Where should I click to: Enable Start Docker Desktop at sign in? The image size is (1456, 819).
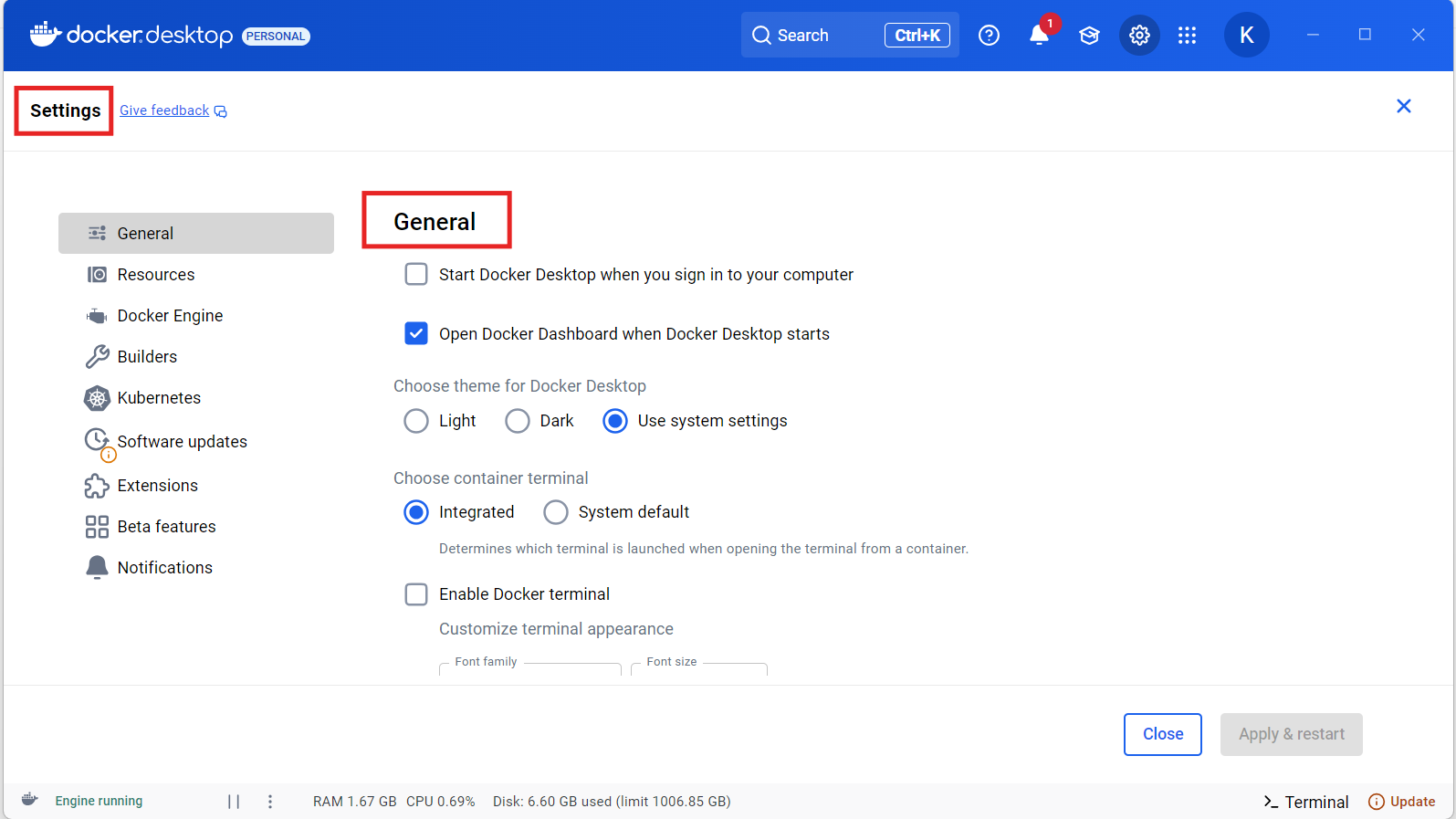coord(416,275)
